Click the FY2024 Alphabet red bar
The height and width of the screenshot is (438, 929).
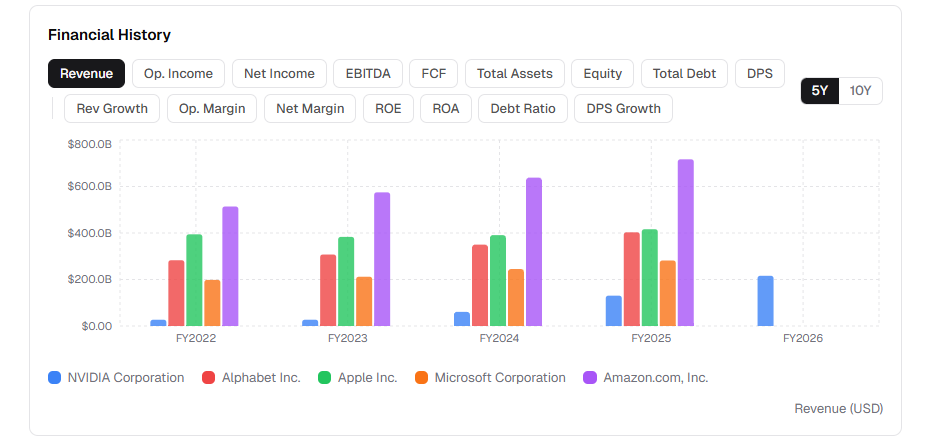[480, 286]
